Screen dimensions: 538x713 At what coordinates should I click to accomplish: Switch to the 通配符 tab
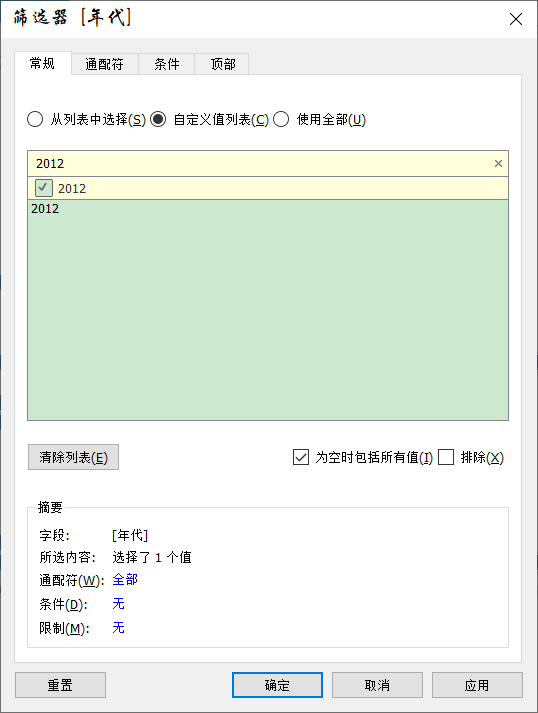[x=105, y=64]
